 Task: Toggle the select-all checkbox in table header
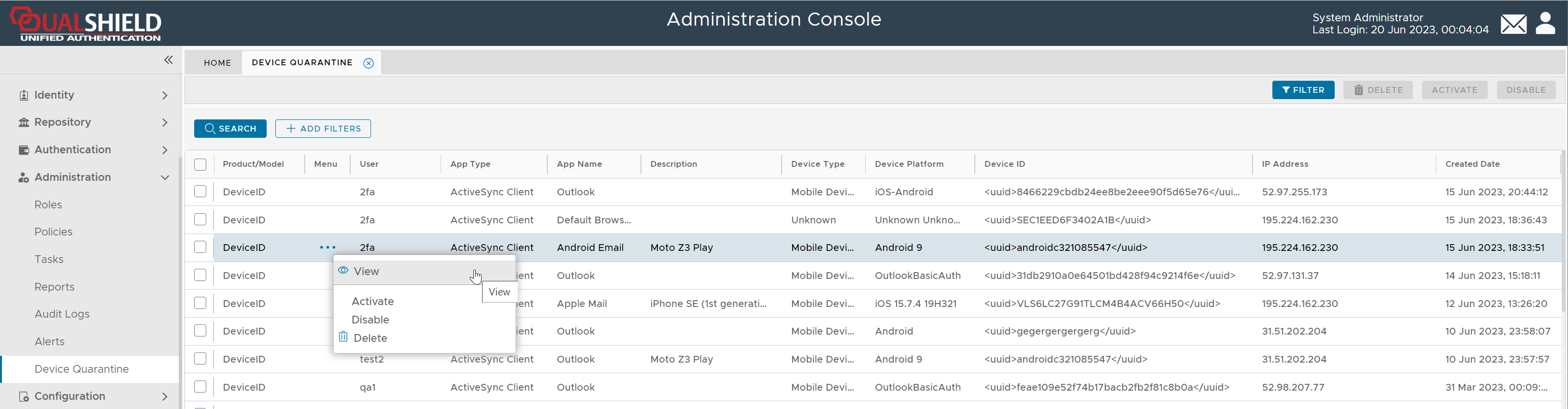(200, 164)
